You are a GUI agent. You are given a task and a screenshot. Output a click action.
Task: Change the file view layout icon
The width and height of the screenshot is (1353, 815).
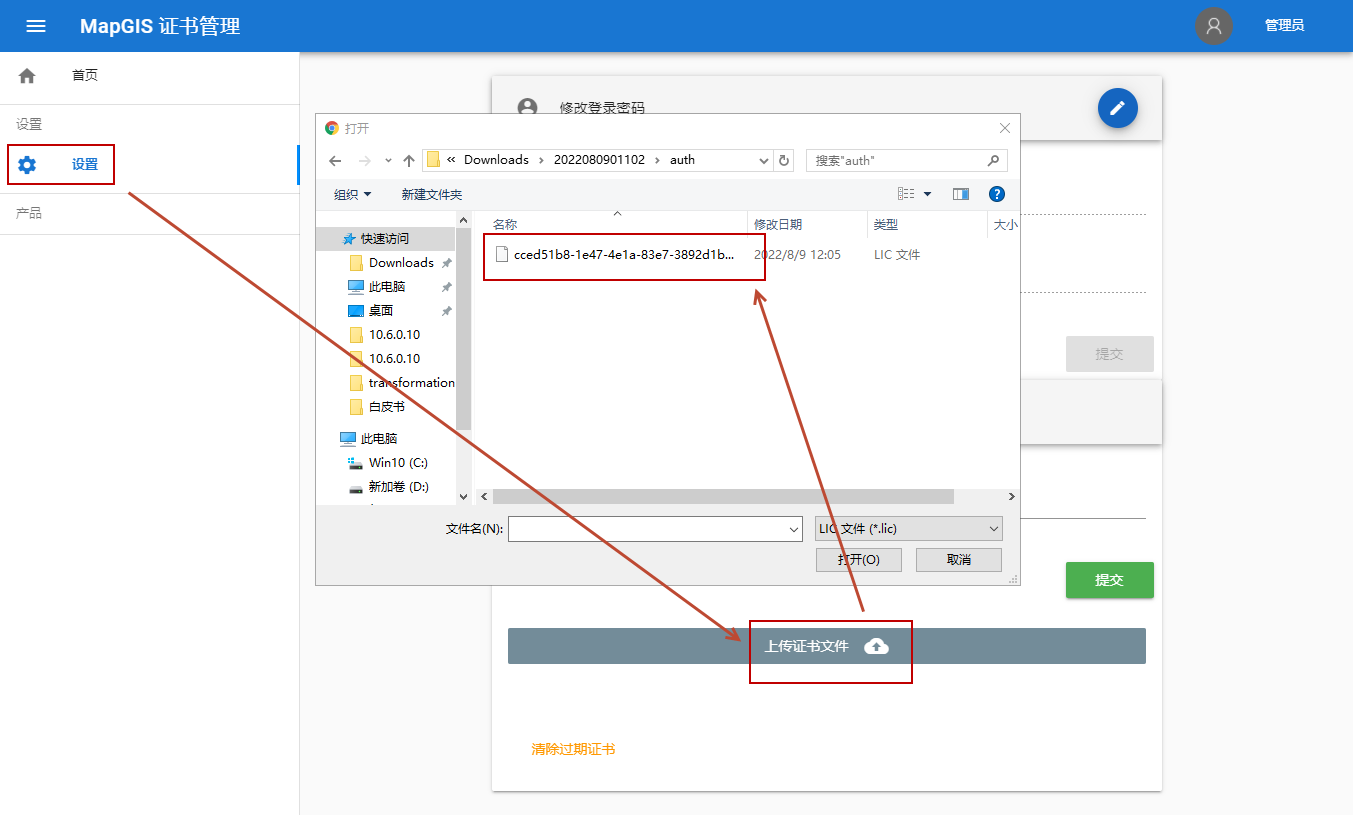(x=907, y=194)
